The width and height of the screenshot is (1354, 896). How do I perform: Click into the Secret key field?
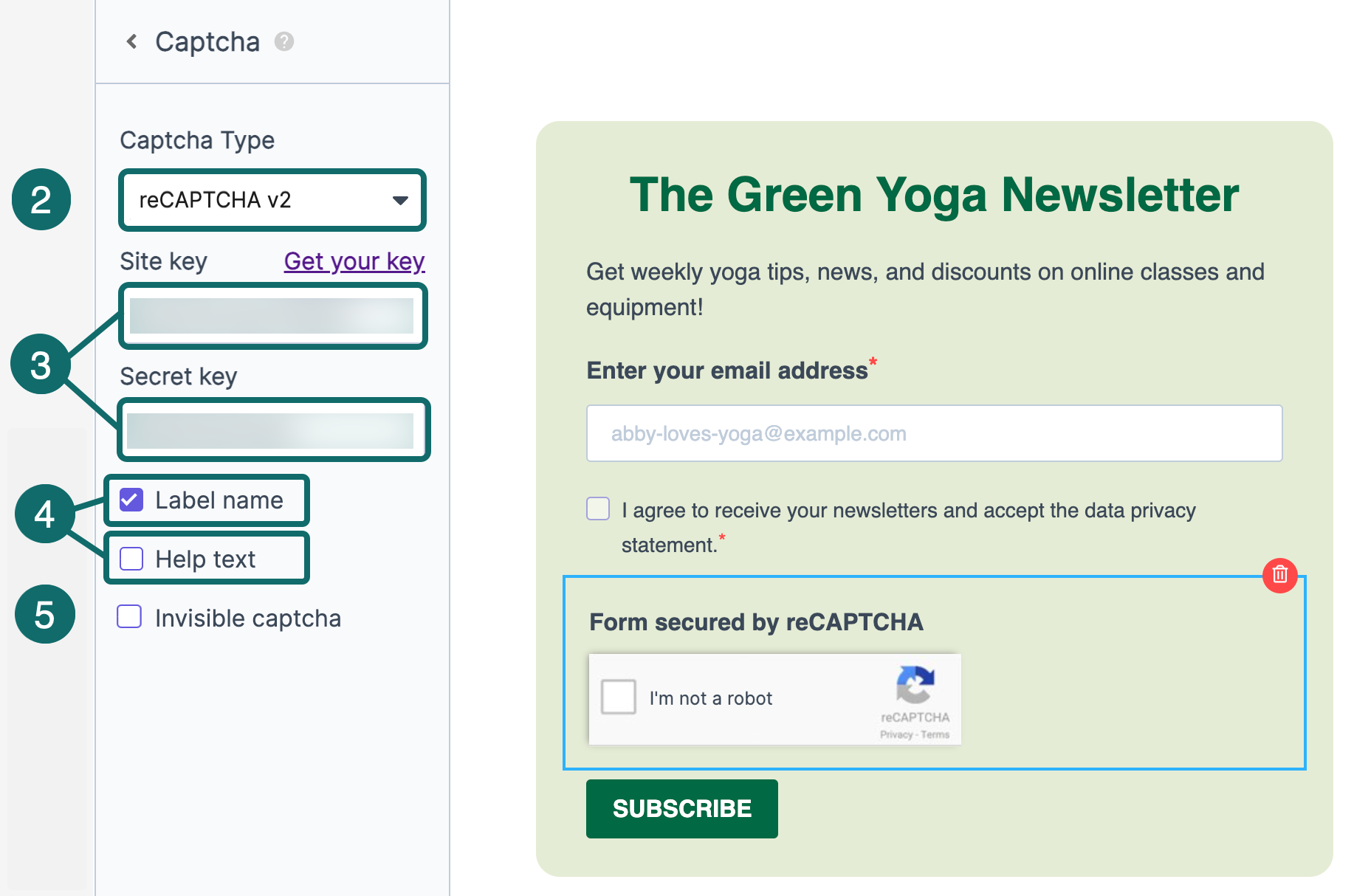(272, 430)
